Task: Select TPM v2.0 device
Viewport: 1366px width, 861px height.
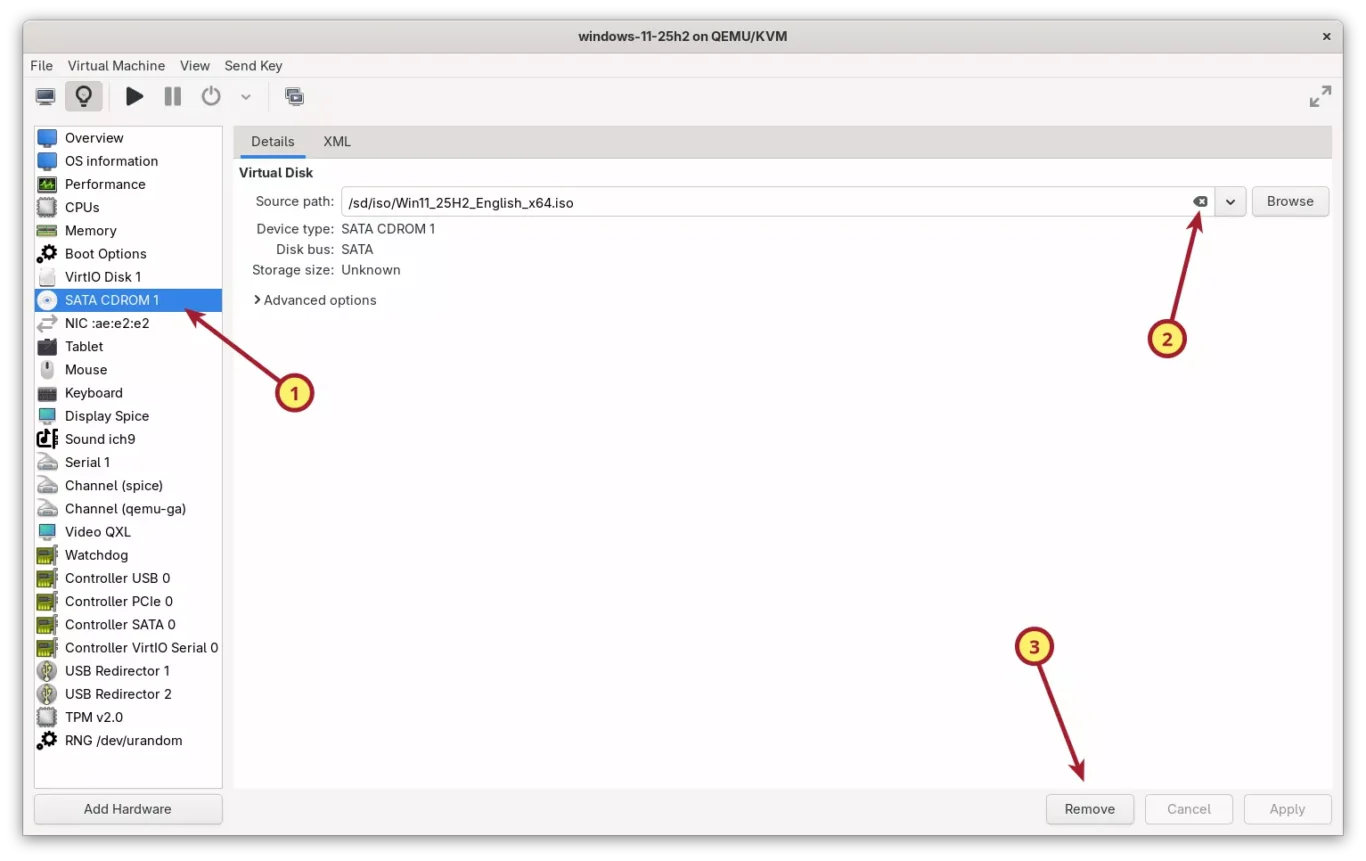Action: (128, 717)
